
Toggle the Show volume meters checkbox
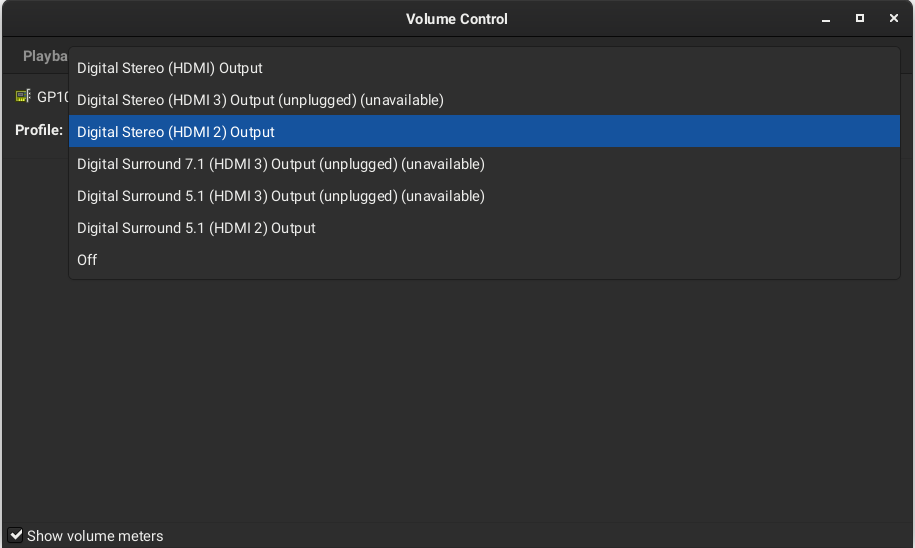[16, 535]
